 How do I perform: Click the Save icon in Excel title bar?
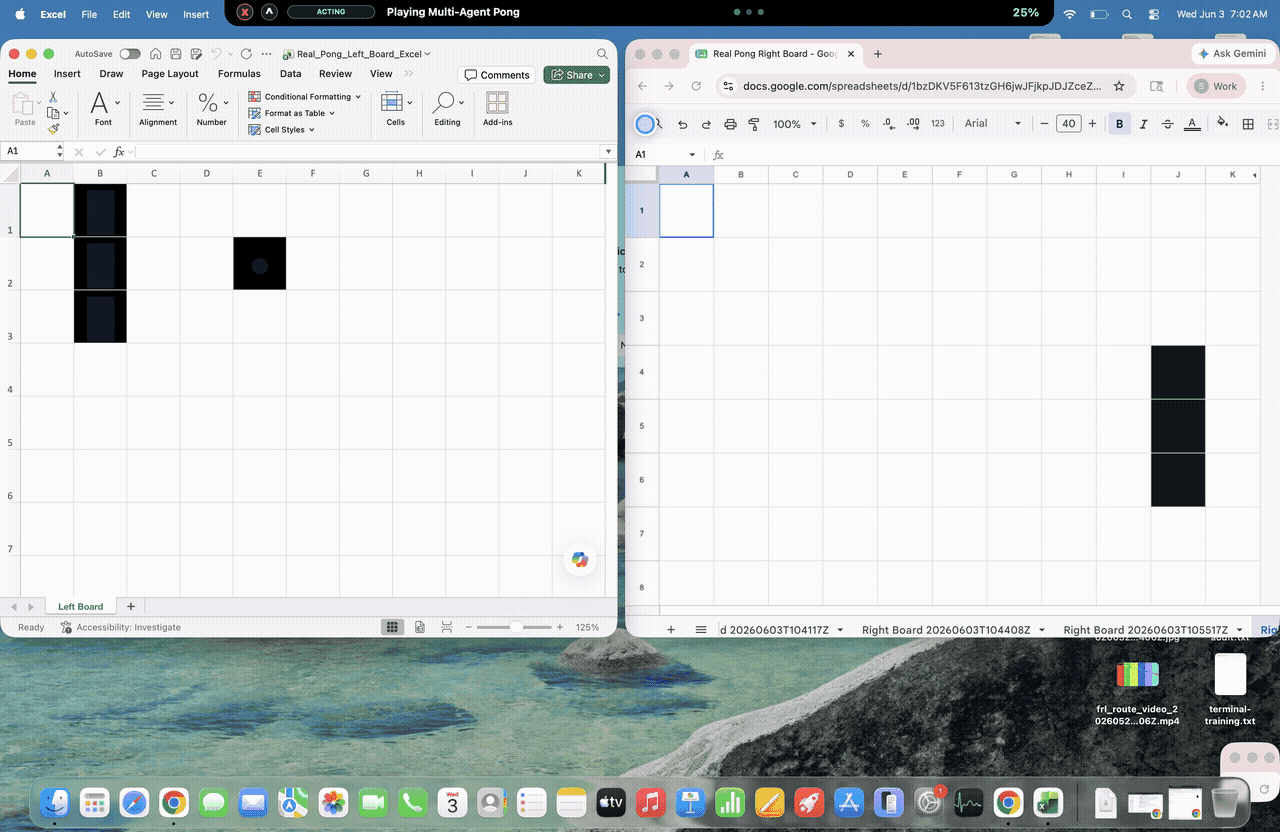pos(175,54)
